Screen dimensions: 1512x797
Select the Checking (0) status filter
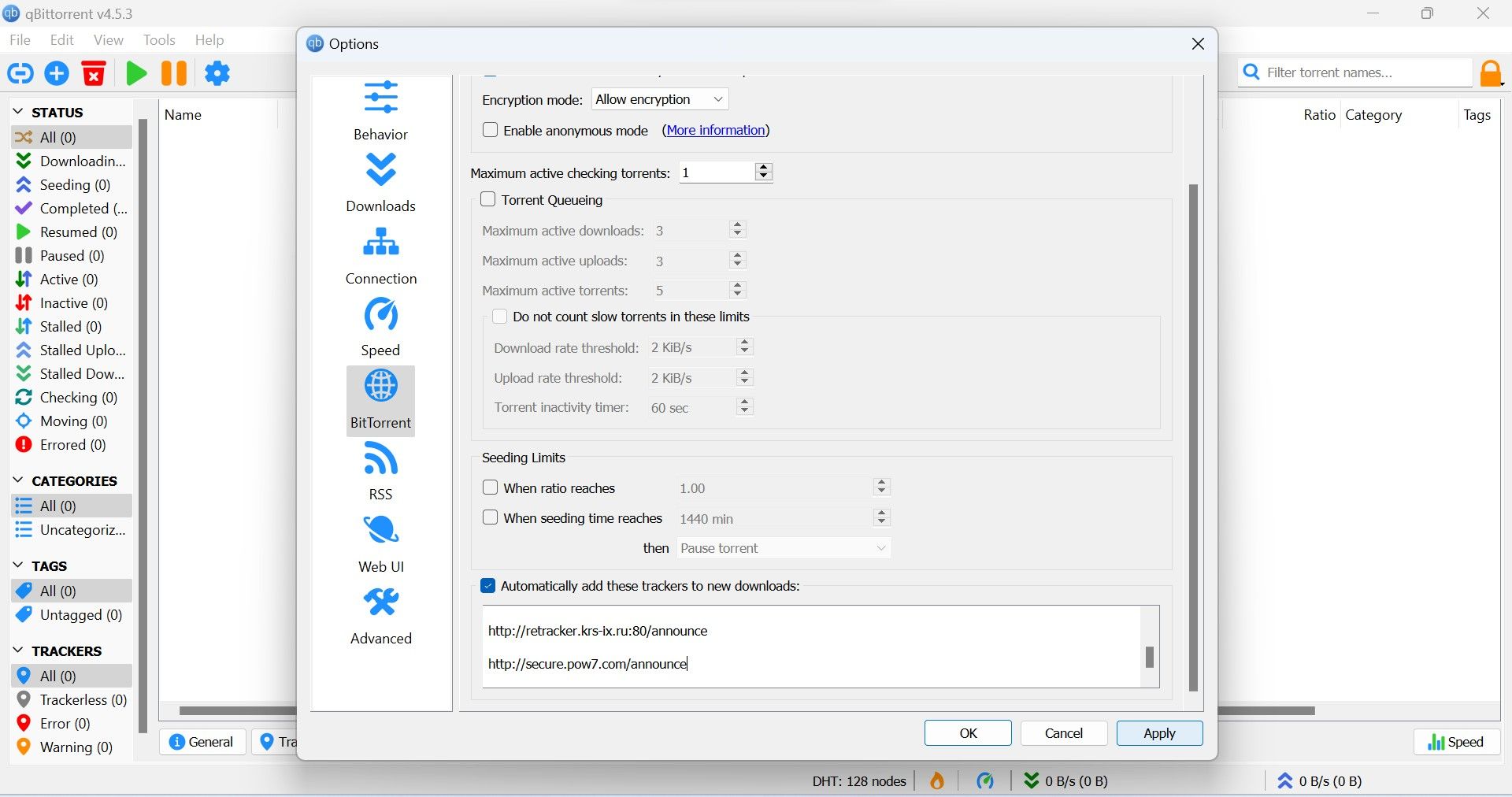(x=72, y=397)
